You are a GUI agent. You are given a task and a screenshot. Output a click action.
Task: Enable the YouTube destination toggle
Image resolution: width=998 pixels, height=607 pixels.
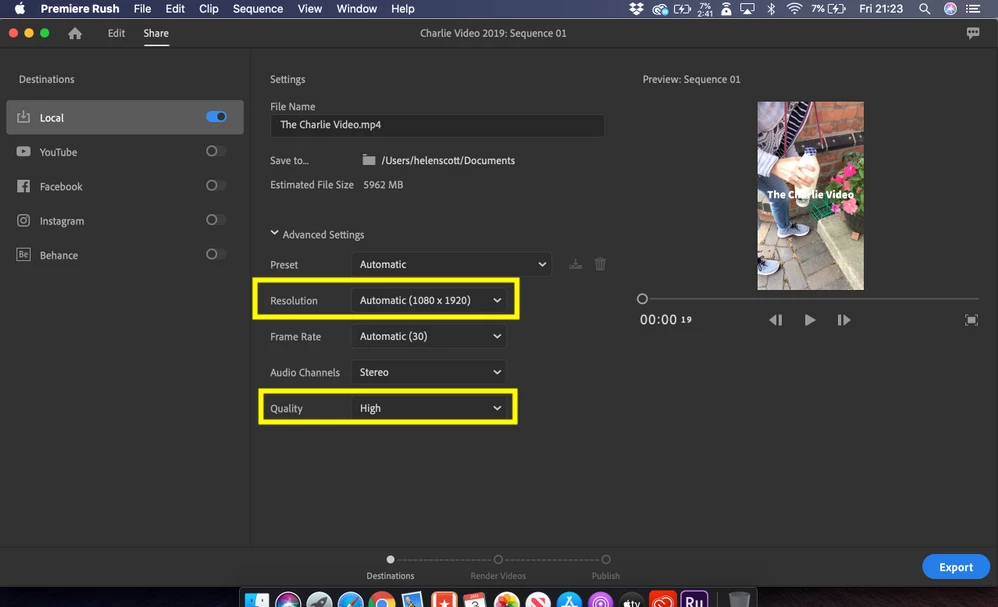[216, 151]
